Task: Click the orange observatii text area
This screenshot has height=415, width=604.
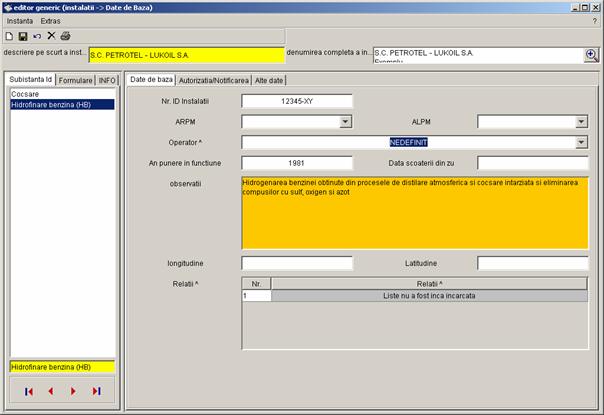Action: (x=414, y=213)
